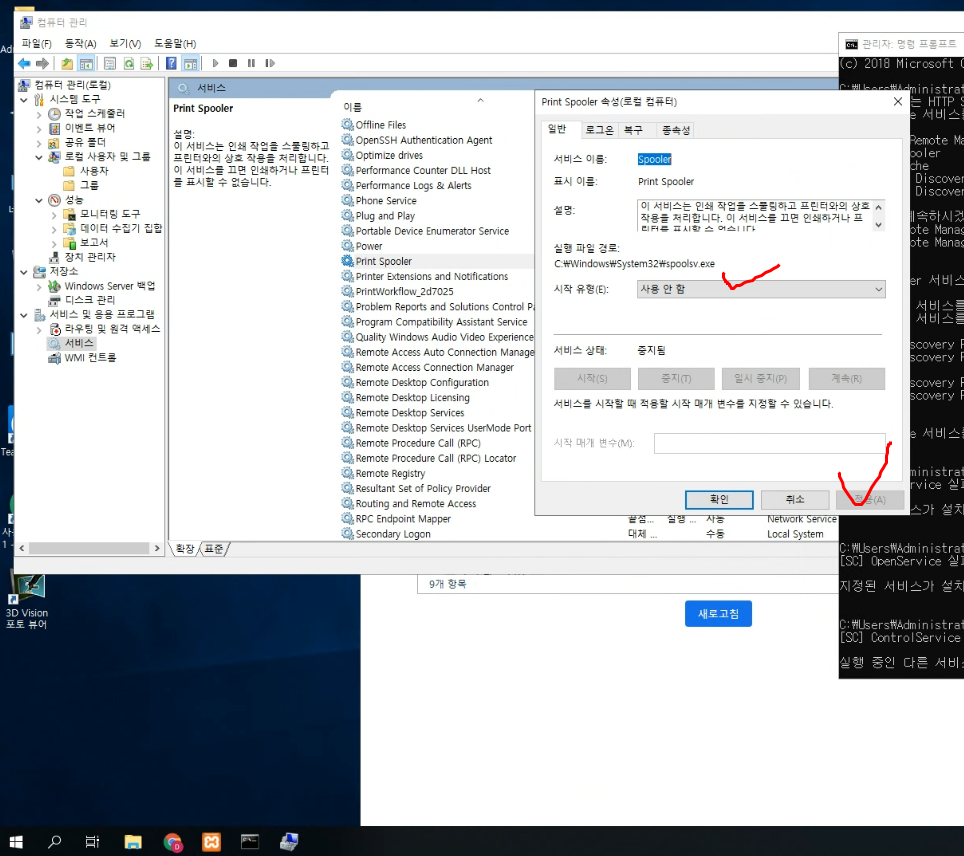Switch to the 표준 view tab
The width and height of the screenshot is (964, 856).
(214, 549)
